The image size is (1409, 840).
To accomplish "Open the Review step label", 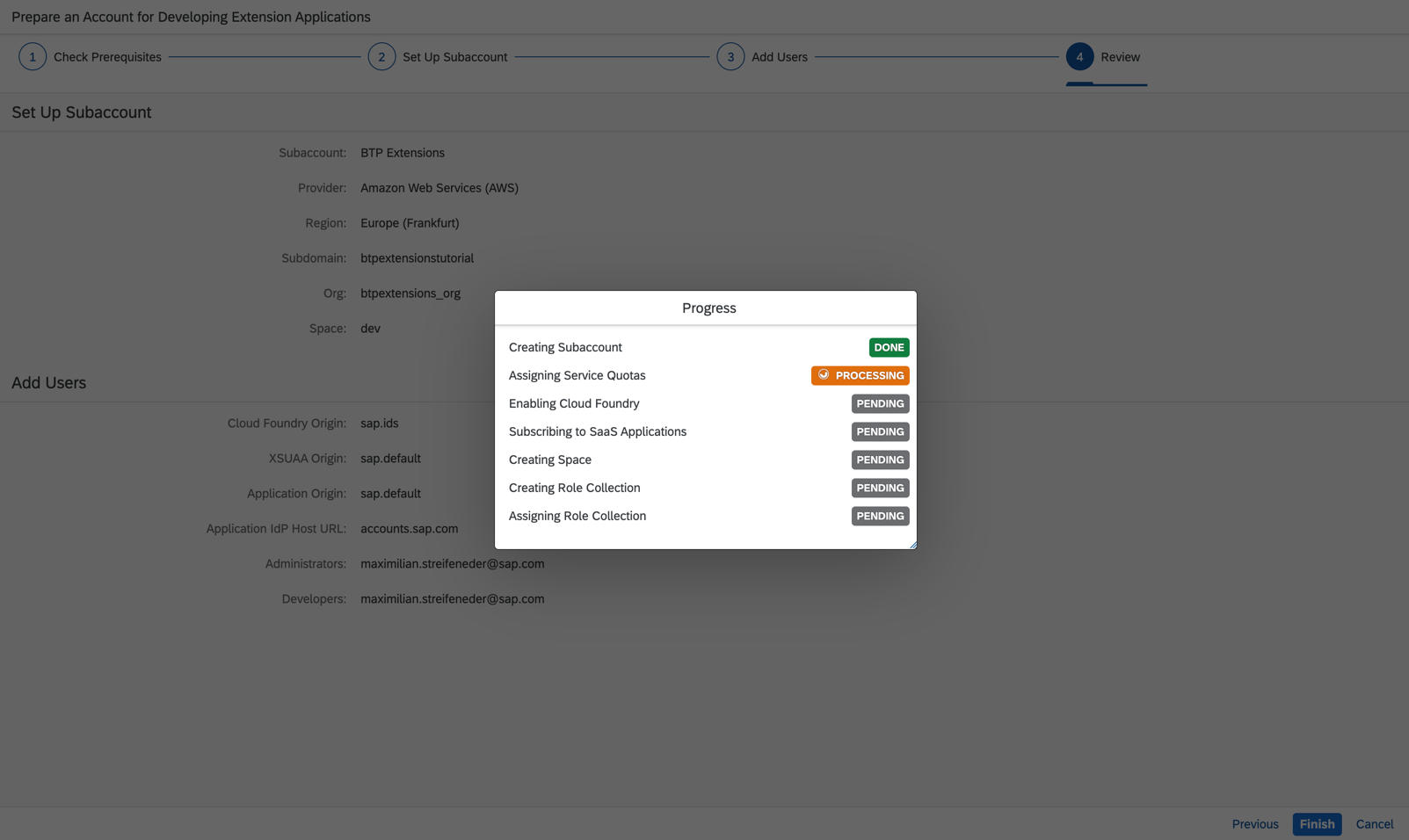I will click(1120, 57).
